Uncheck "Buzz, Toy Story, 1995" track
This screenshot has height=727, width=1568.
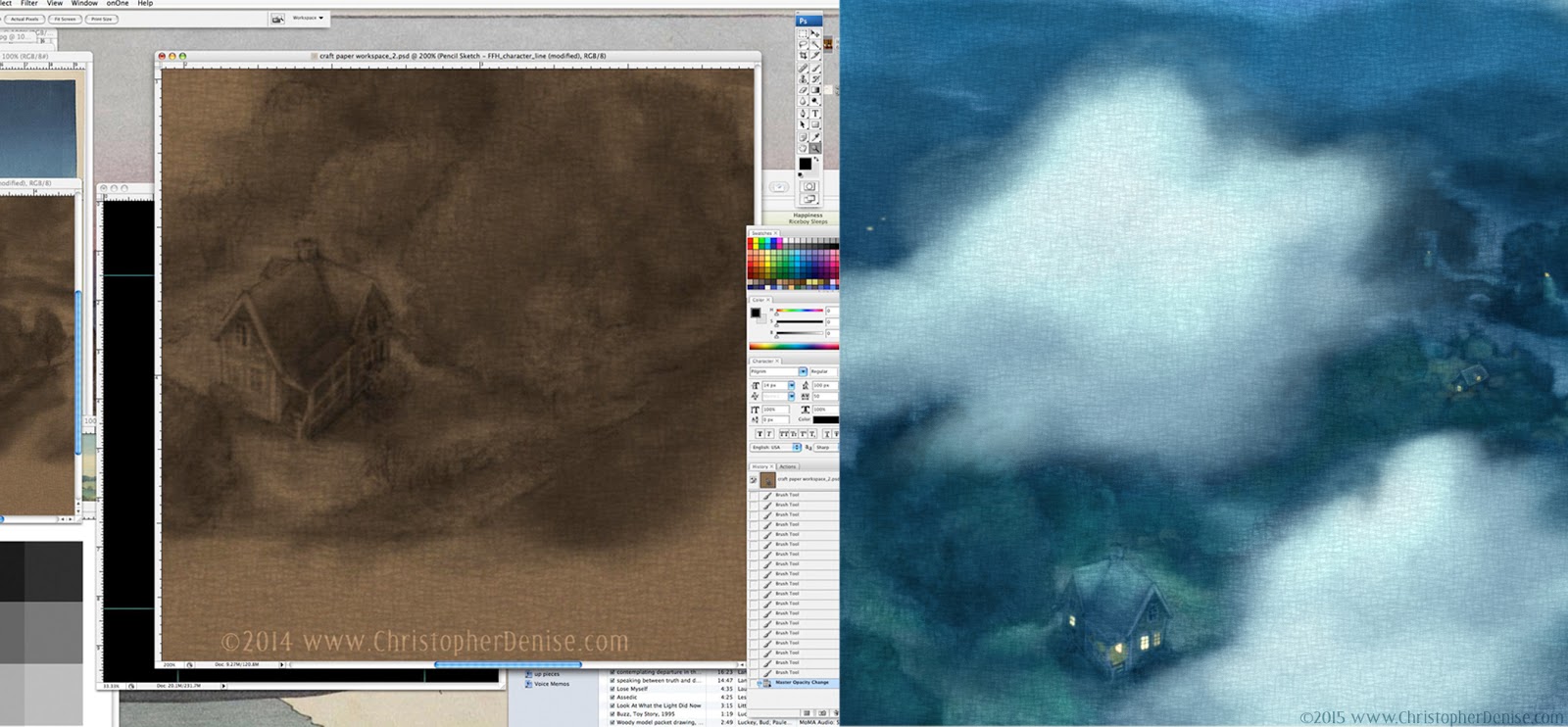[612, 714]
